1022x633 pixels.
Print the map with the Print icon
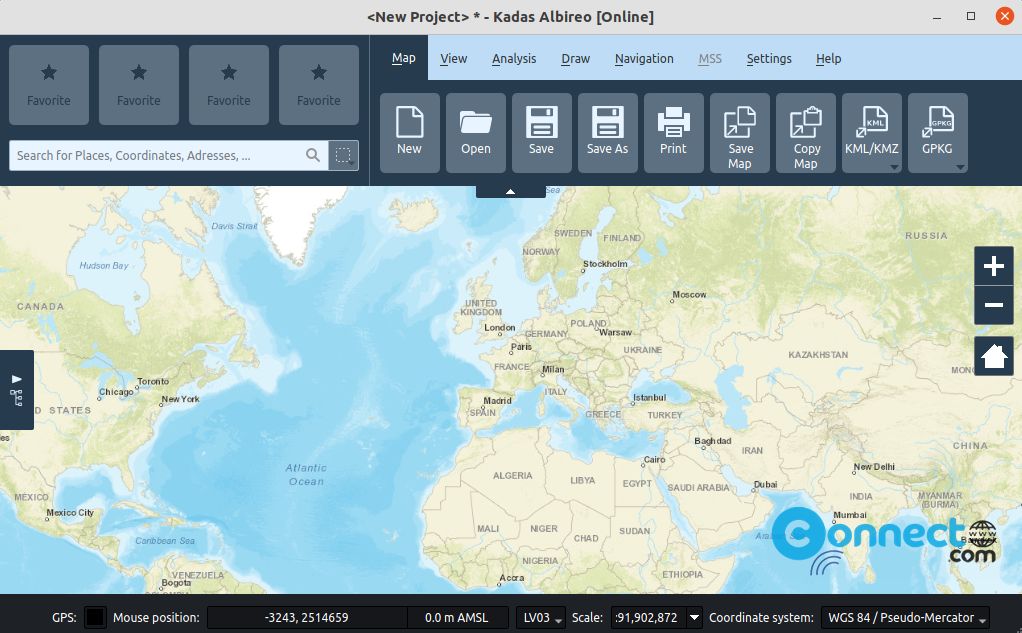[673, 133]
